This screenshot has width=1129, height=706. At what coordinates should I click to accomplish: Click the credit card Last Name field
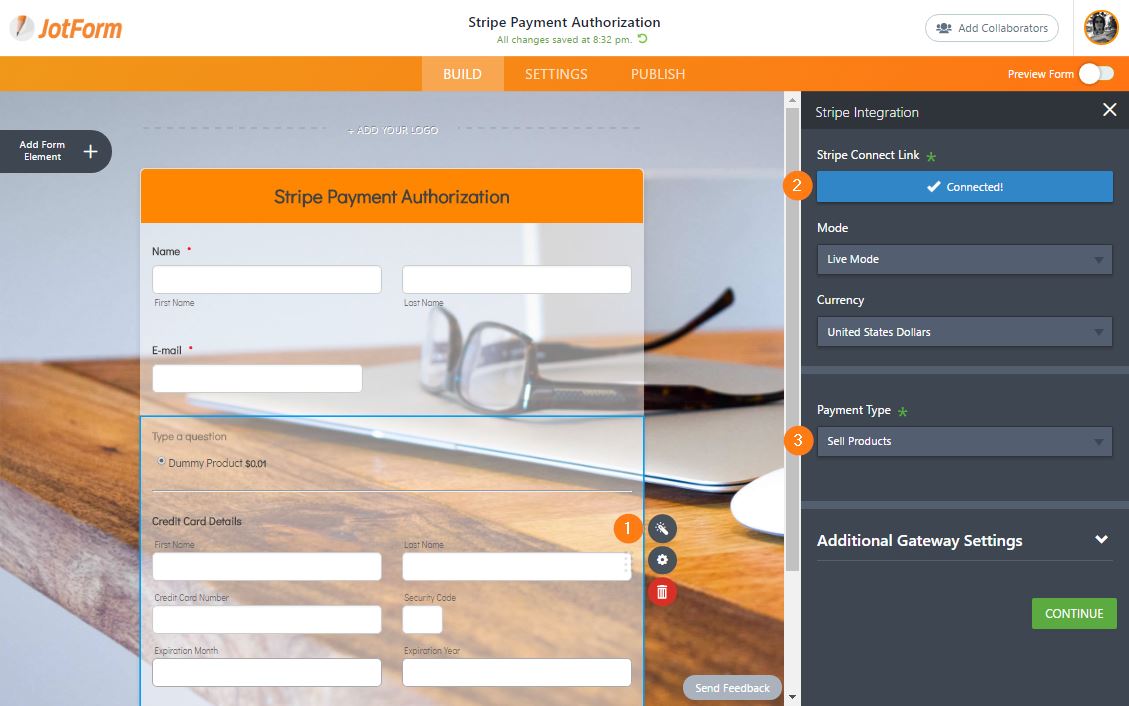[x=516, y=566]
